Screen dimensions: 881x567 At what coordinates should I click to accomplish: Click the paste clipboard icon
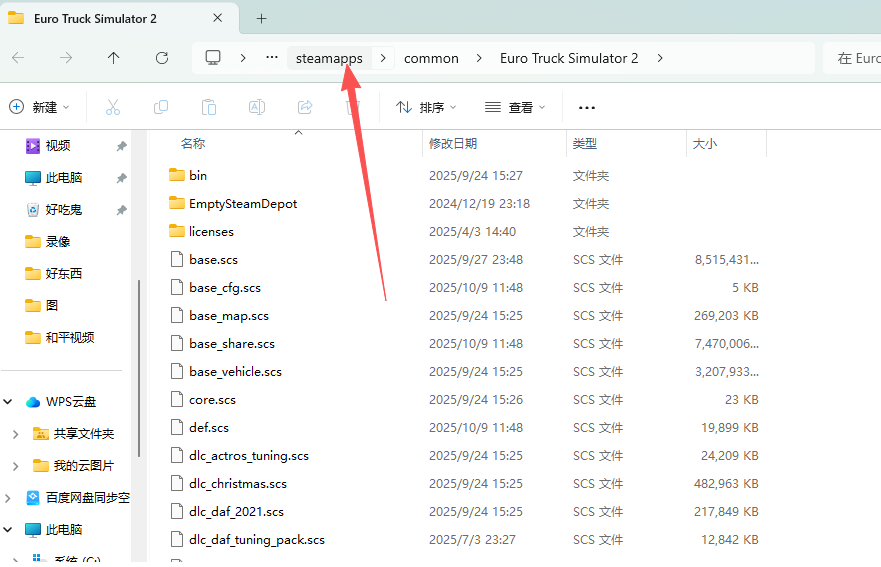[x=209, y=107]
